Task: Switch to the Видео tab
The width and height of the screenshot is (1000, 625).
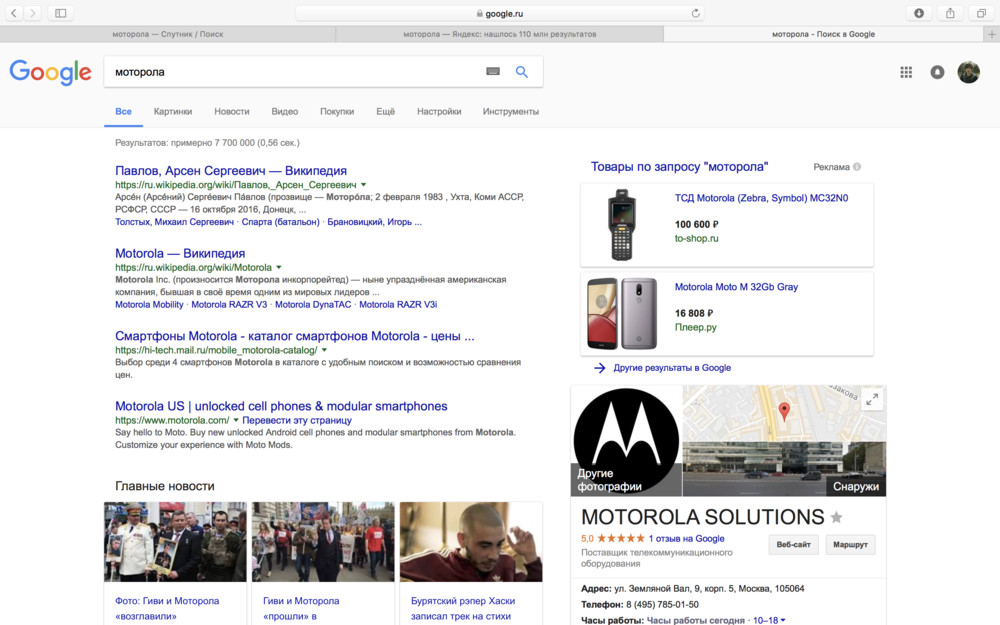Action: (284, 112)
